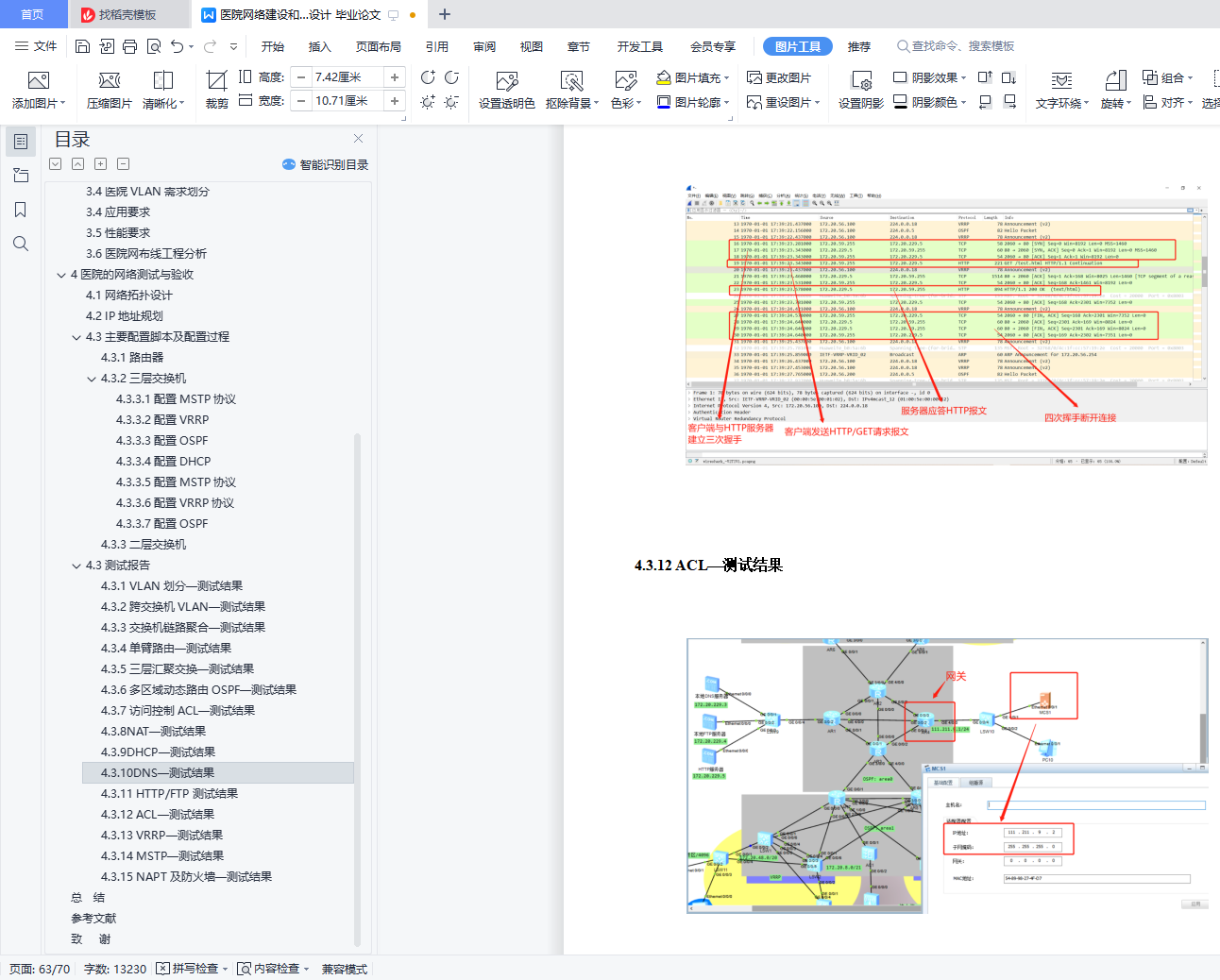Undo the last action
The image size is (1220, 980).
177,46
